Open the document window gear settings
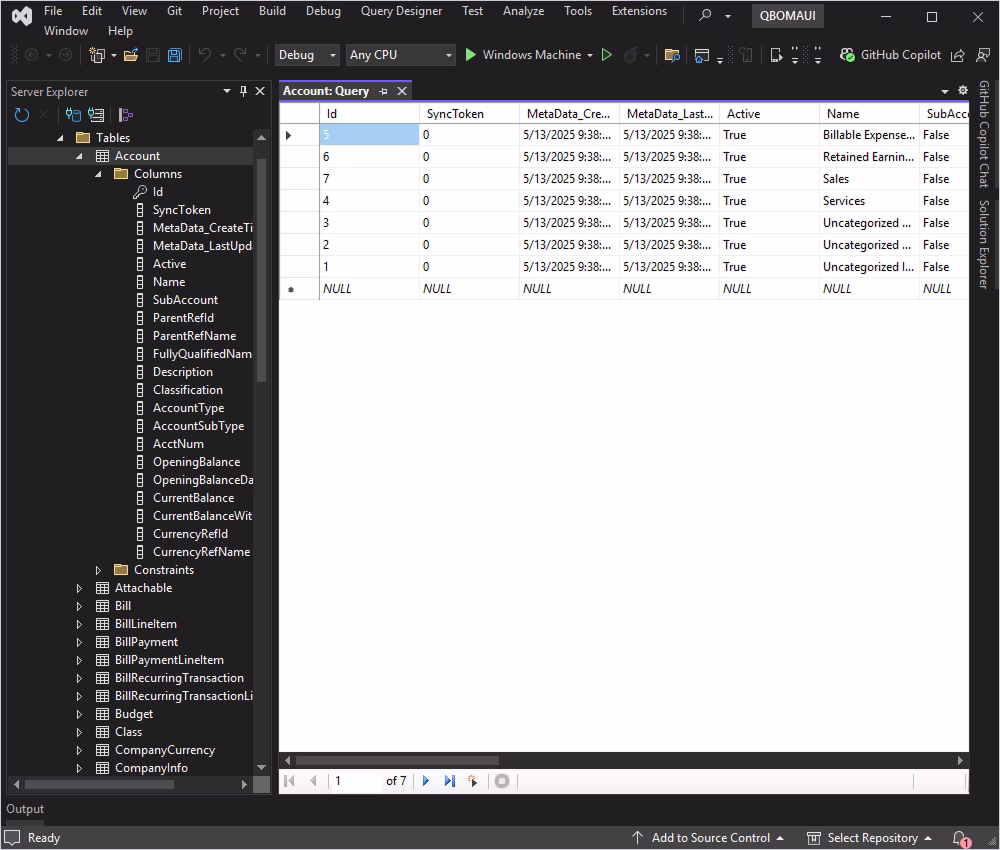Screen dimensions: 1000x850 (963, 91)
